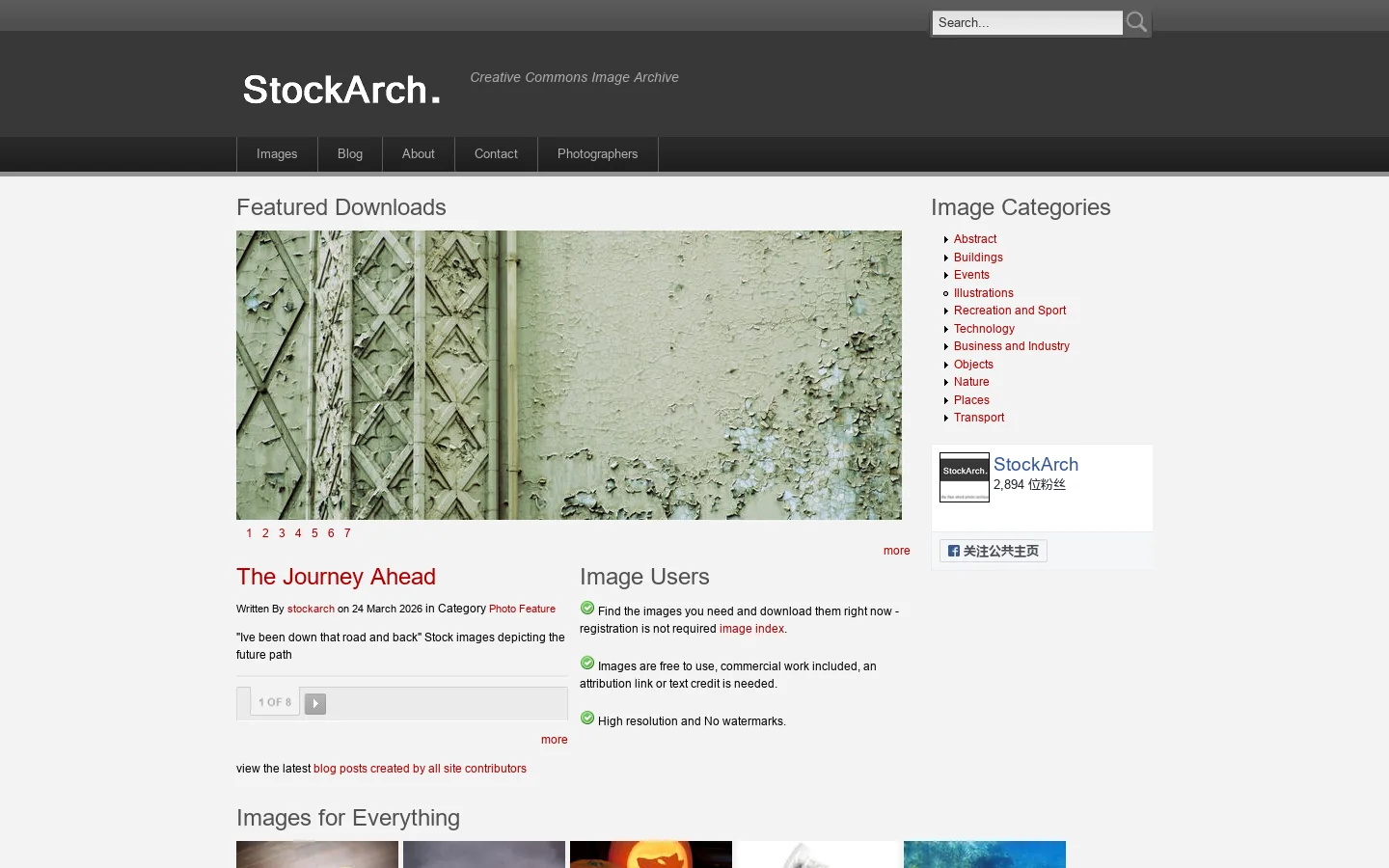Open the Contact menu item

[x=496, y=154]
